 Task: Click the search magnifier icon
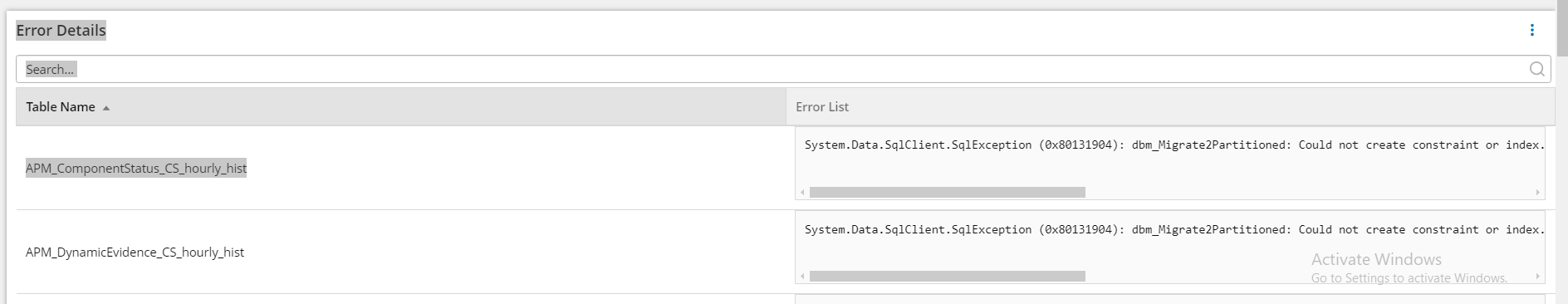[1537, 69]
